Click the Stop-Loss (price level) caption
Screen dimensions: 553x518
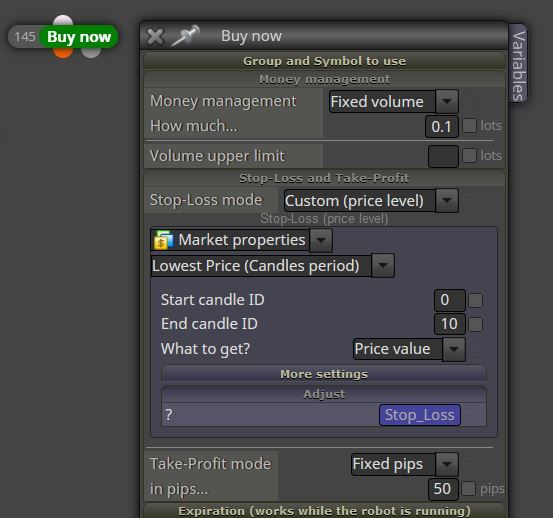pyautogui.click(x=324, y=219)
